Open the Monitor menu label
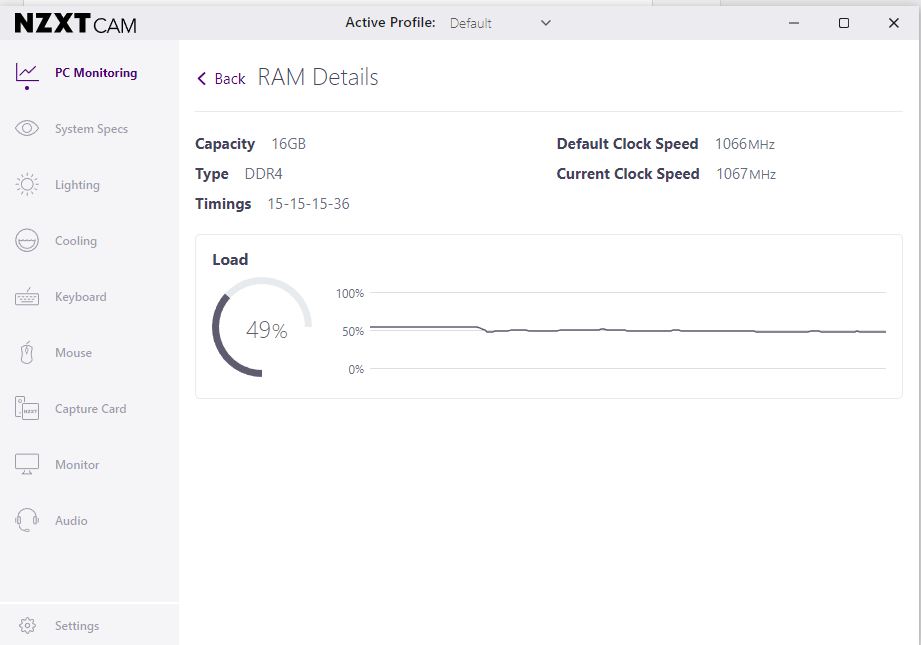 (x=77, y=464)
